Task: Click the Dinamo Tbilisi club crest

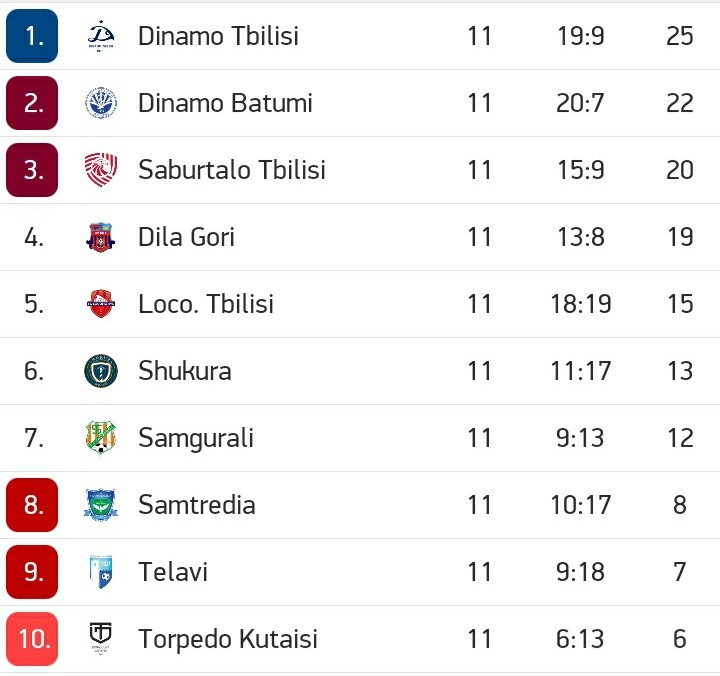Action: (x=101, y=36)
